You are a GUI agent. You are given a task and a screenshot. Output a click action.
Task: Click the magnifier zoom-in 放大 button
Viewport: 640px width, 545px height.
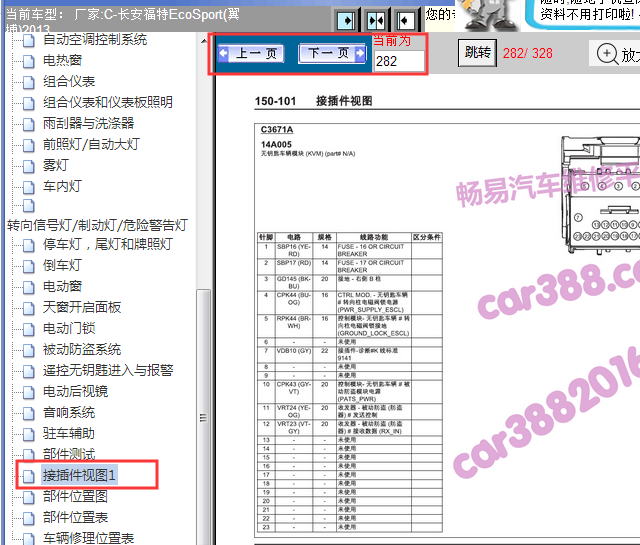pyautogui.click(x=616, y=53)
